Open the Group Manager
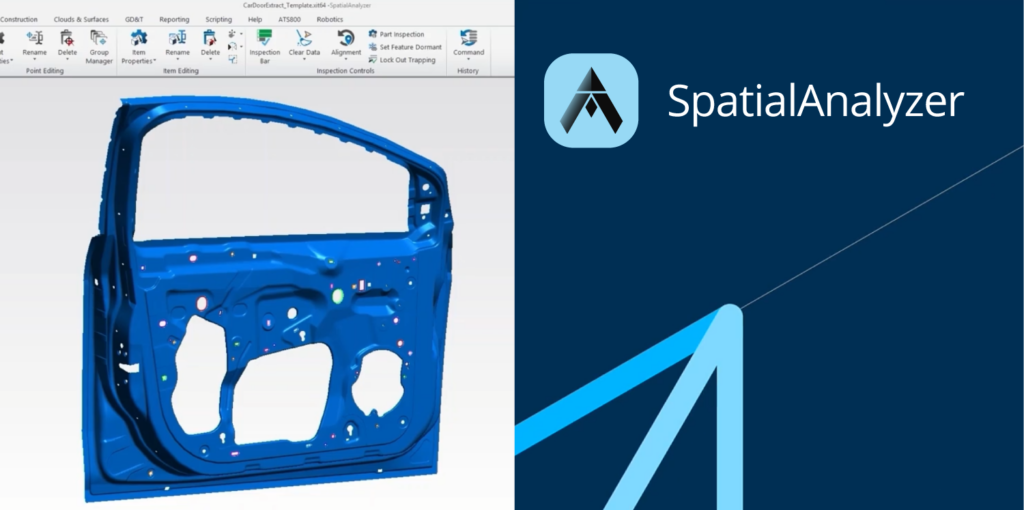1024x510 pixels. coord(99,47)
